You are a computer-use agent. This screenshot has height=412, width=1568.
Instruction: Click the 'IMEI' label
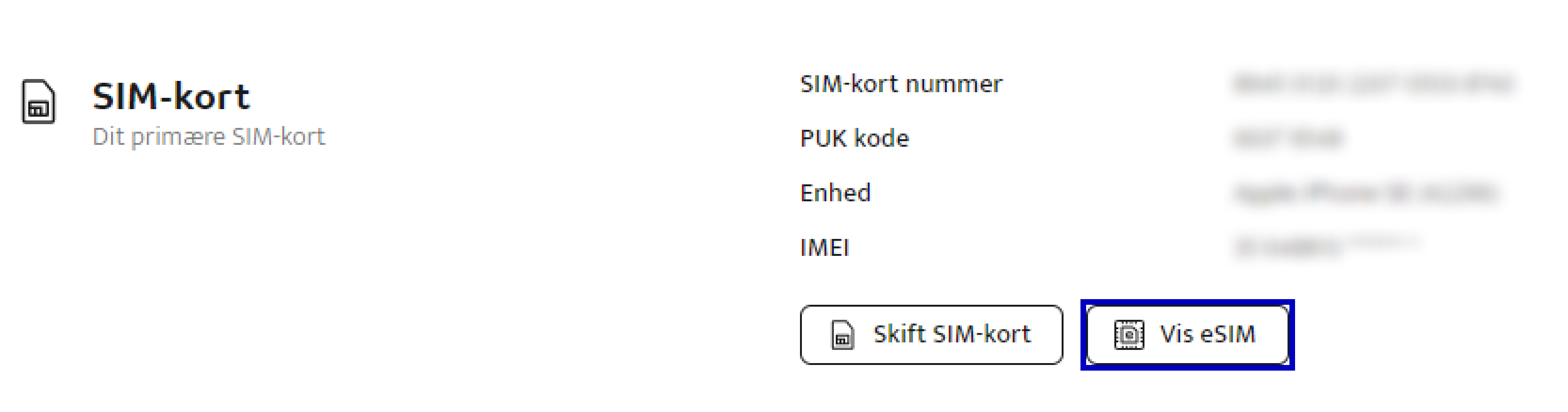tap(824, 248)
